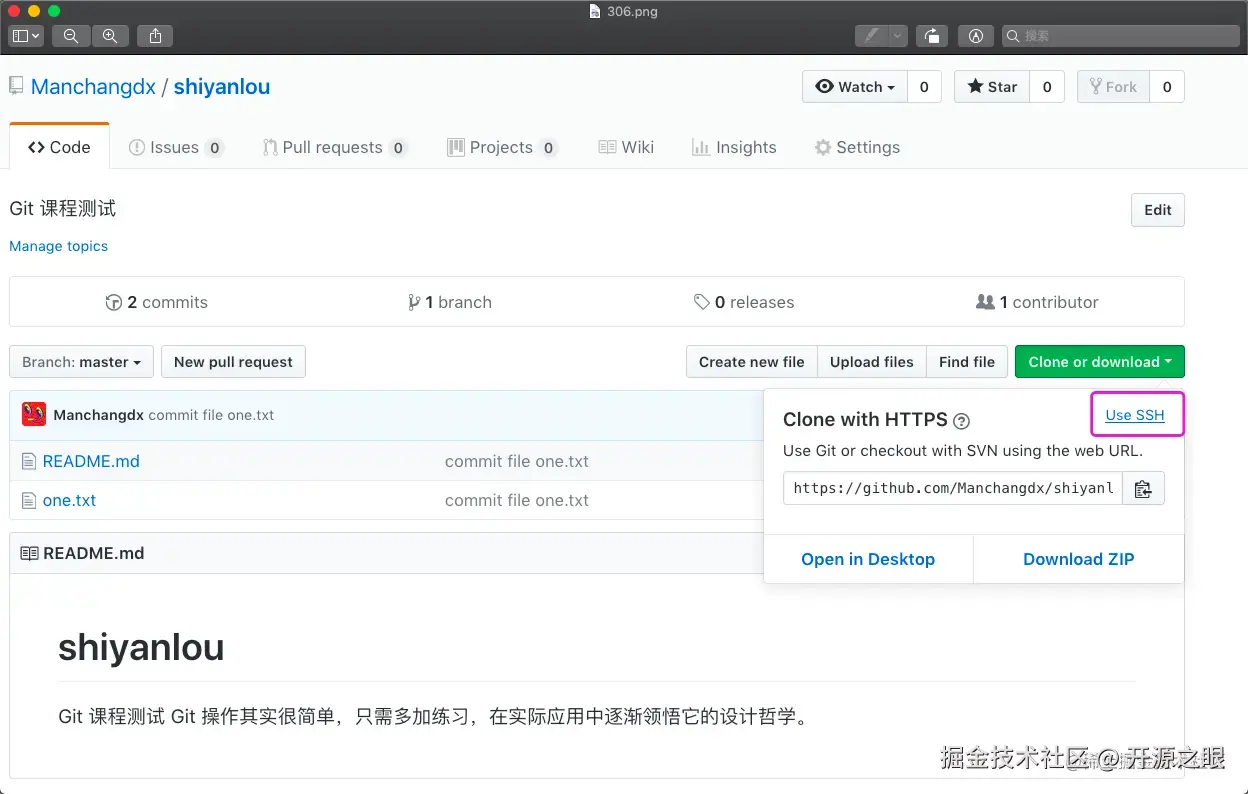Click the Preview rotate icon

pos(932,36)
